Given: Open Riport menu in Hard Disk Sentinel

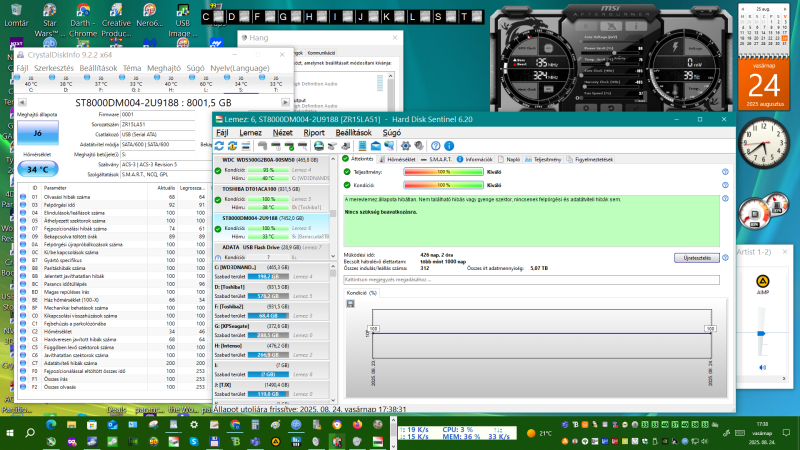Looking at the screenshot, I should tap(314, 133).
